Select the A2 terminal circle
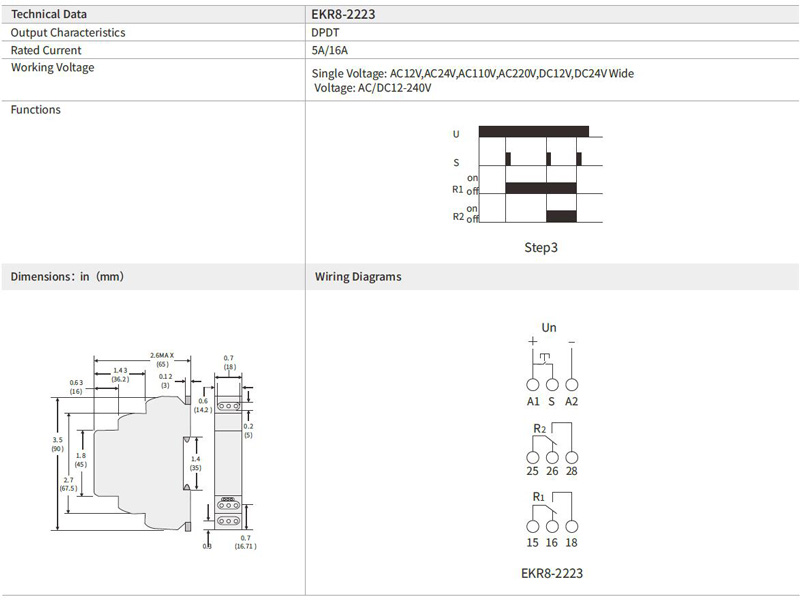This screenshot has height=600, width=800. (x=571, y=384)
